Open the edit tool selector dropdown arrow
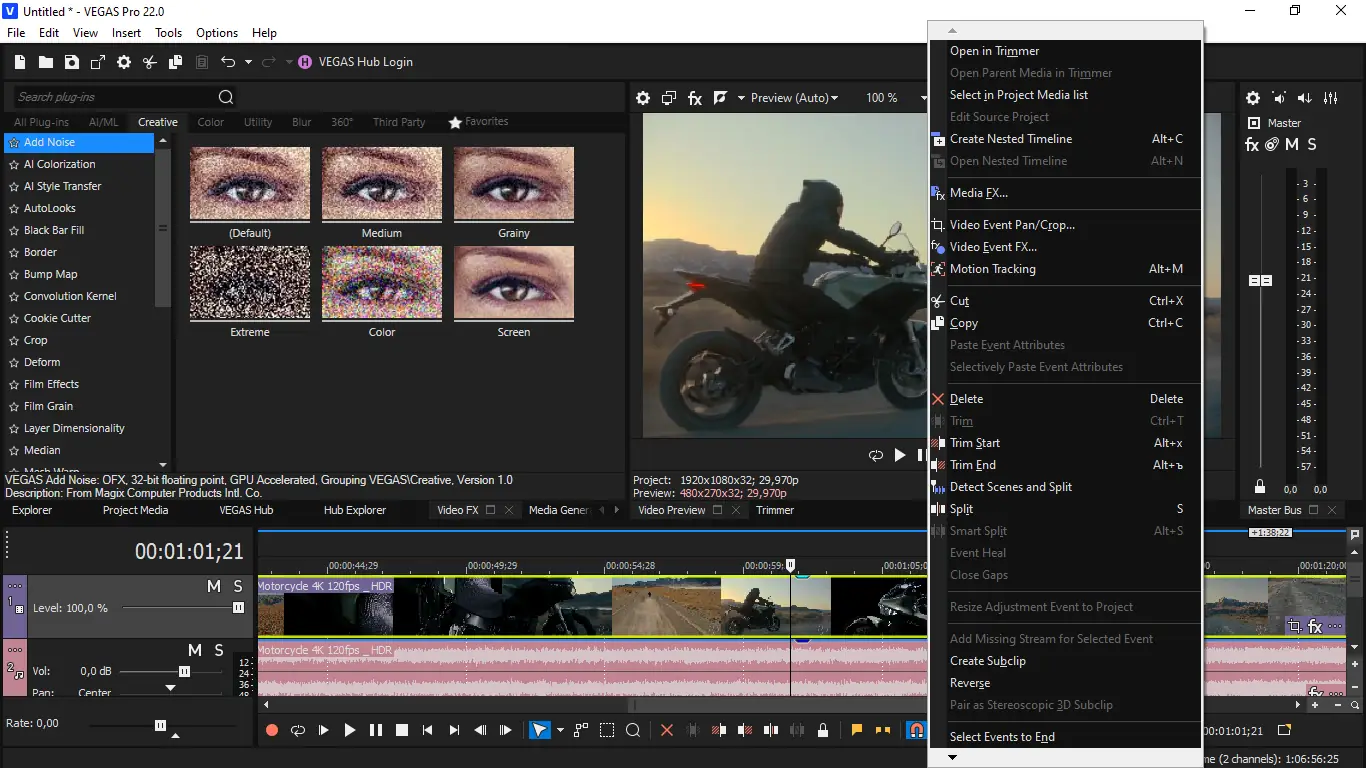This screenshot has width=1366, height=768. pos(560,731)
